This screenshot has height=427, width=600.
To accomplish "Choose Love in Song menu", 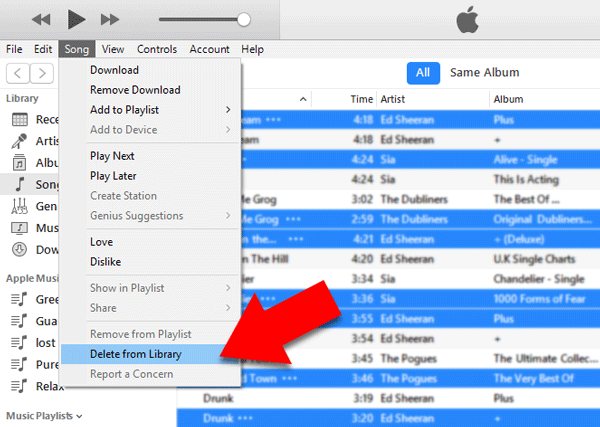I will coord(150,242).
